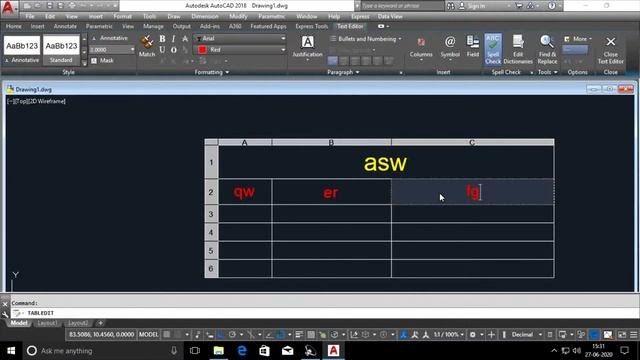Open the Modify menu
Screen dimensions: 640x360
pos(238,16)
